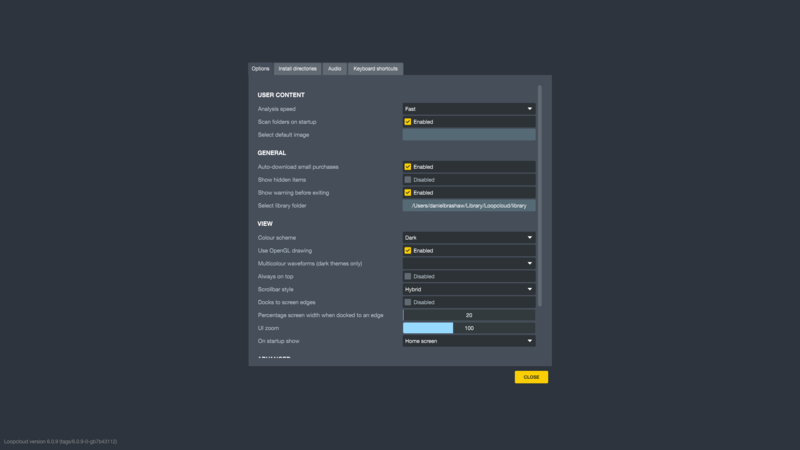
Task: Enable the Always on top checkbox
Action: point(408,277)
